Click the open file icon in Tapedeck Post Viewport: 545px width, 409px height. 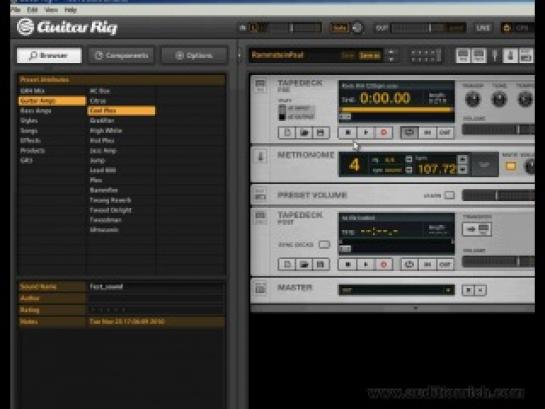304,264
